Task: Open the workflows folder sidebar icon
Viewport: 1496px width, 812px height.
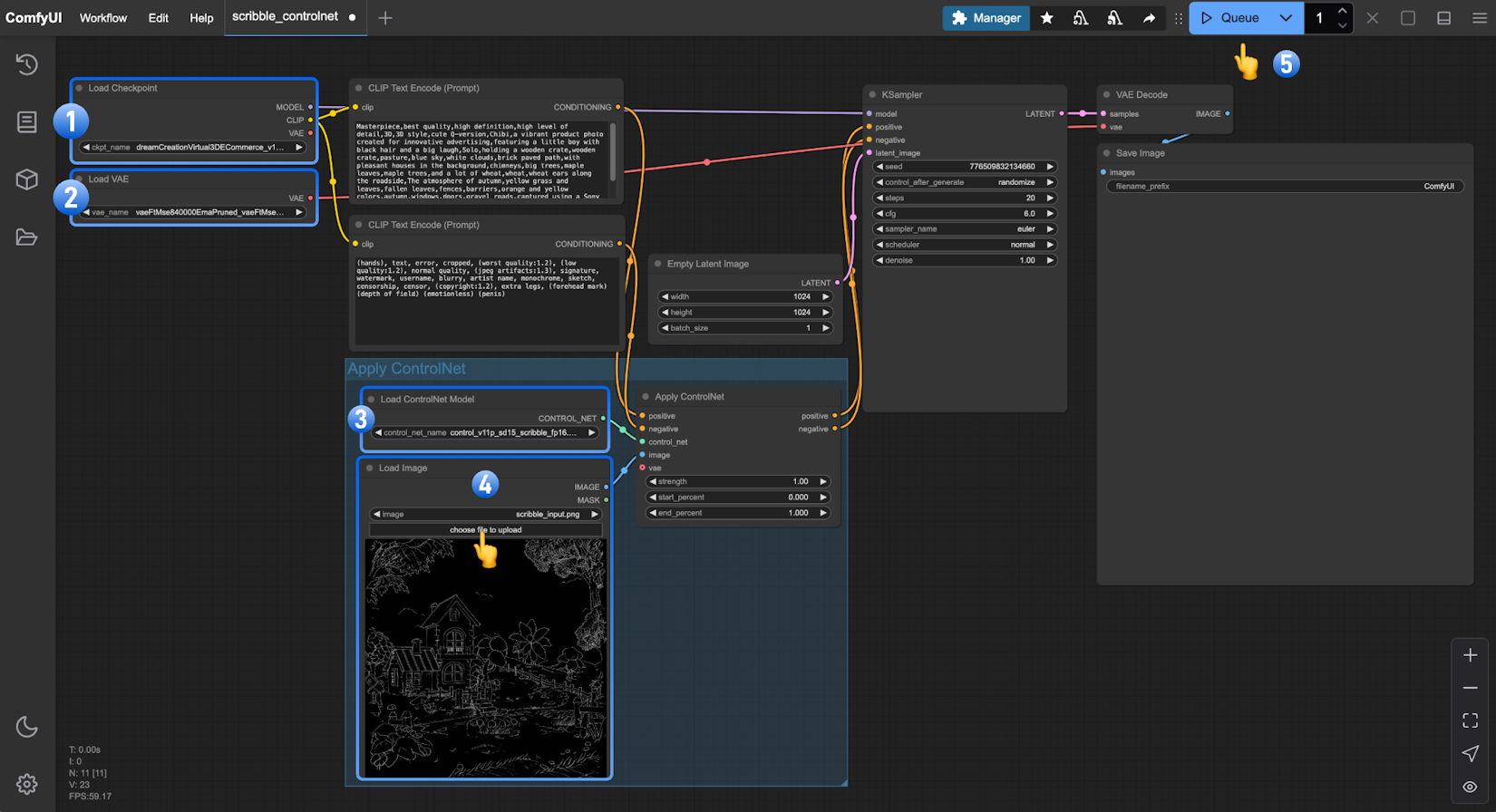Action: pos(26,237)
